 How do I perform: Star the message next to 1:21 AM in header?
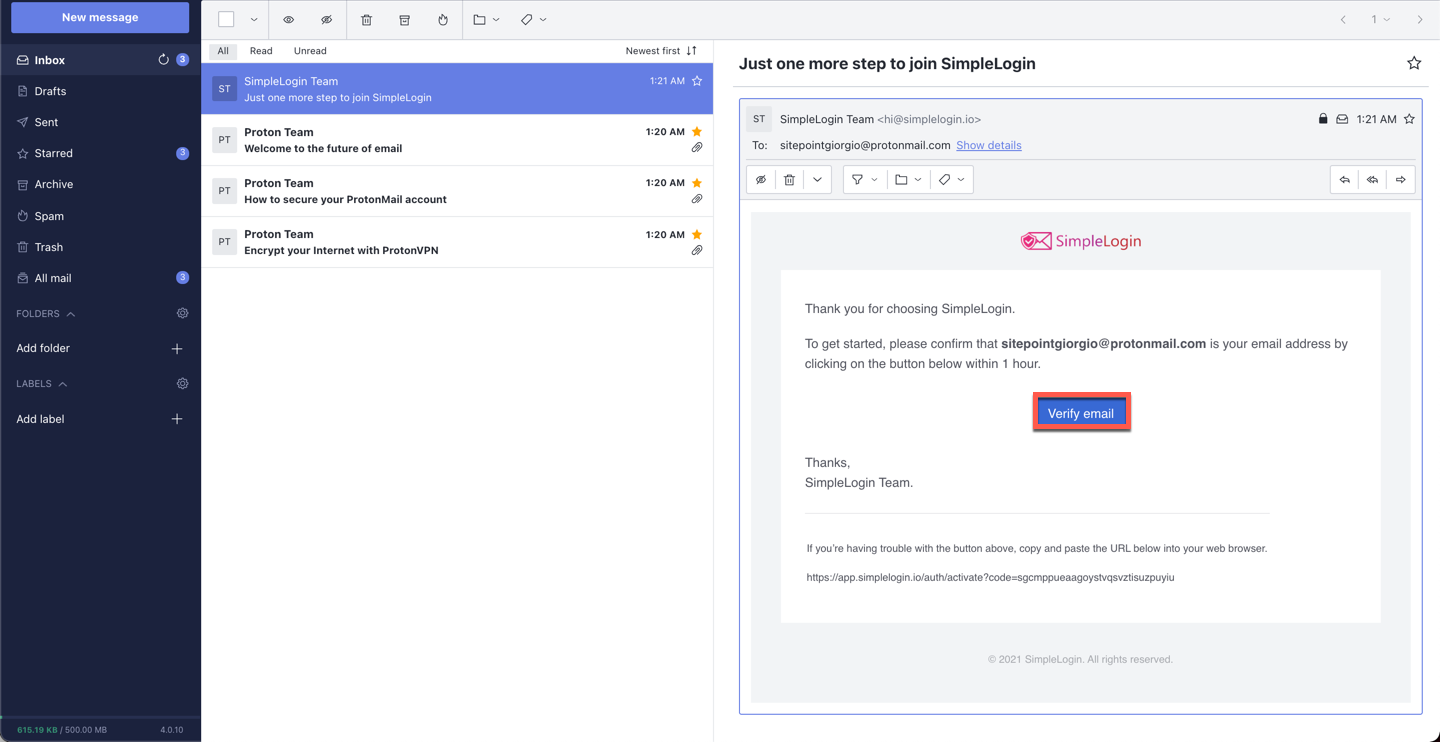pos(1409,119)
